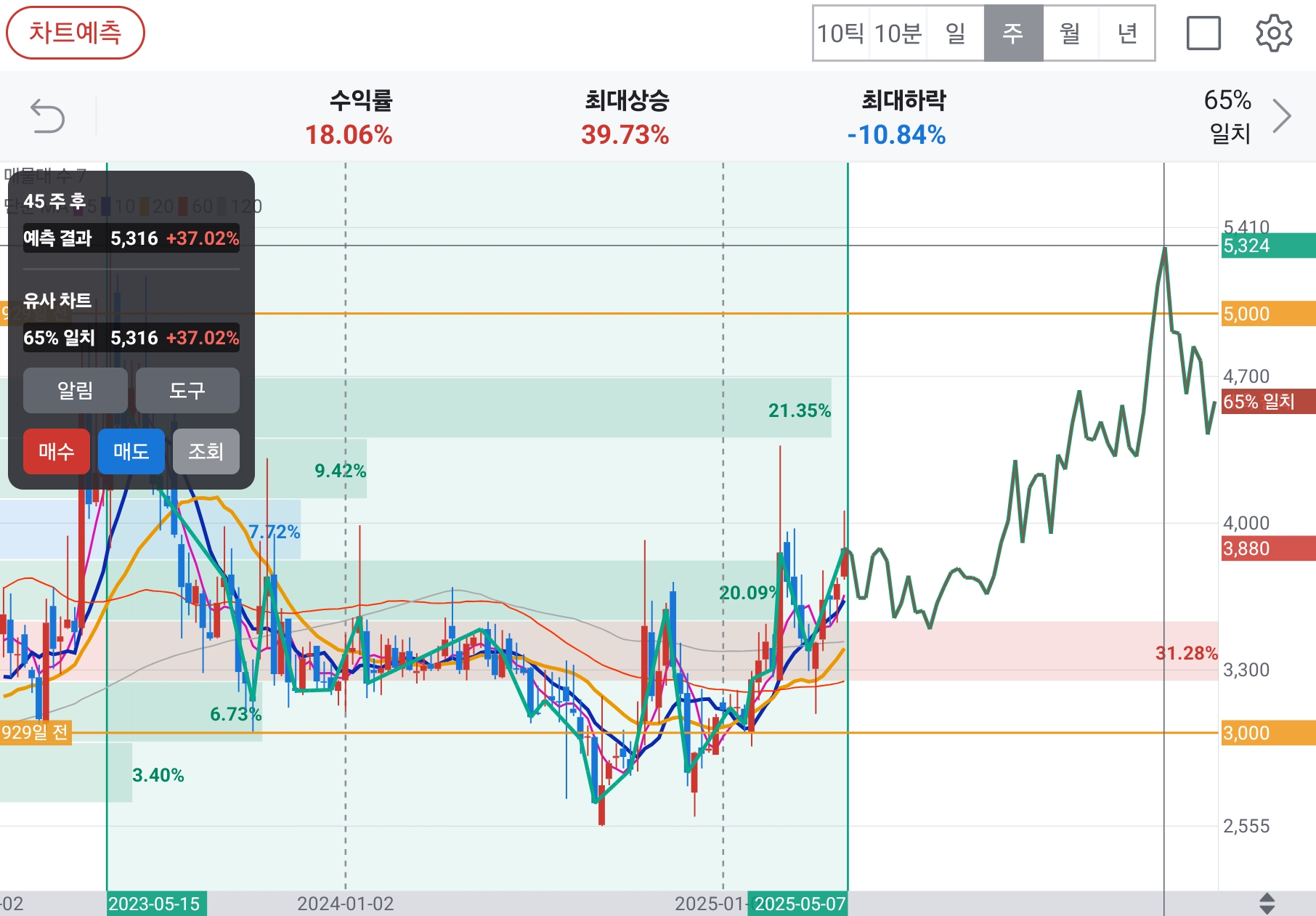Tap the 2024-01-02 date axis label
The height and width of the screenshot is (916, 1316).
[x=346, y=904]
